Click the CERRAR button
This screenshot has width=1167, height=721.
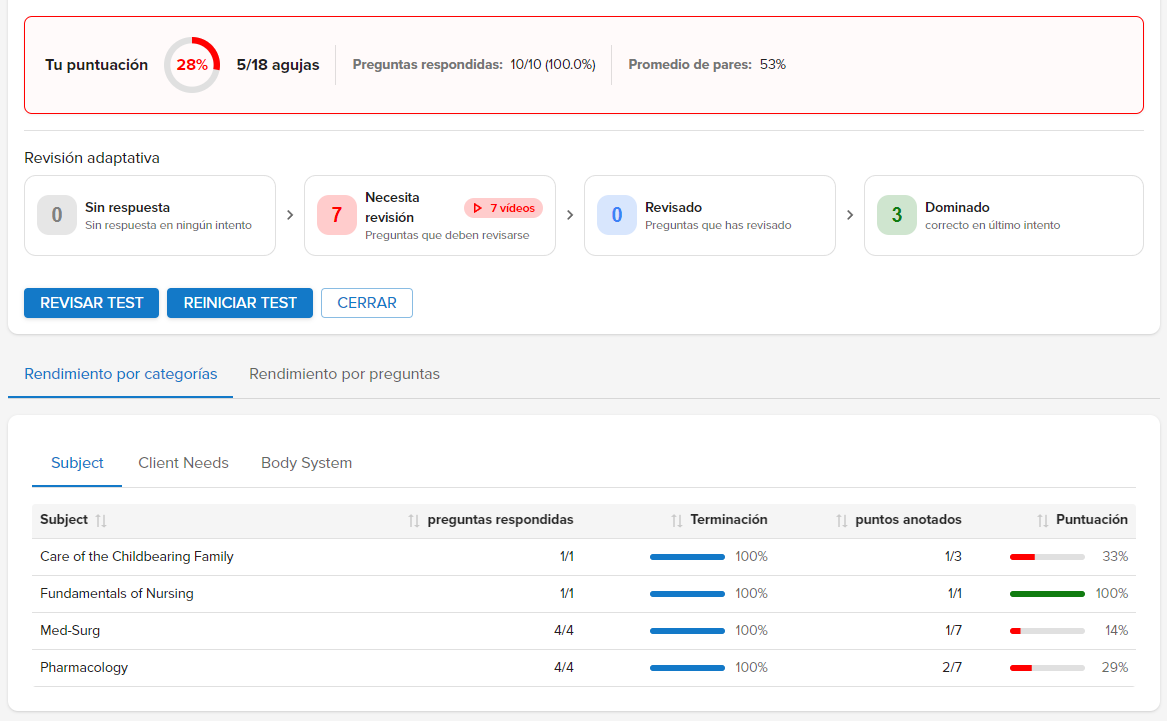(367, 303)
